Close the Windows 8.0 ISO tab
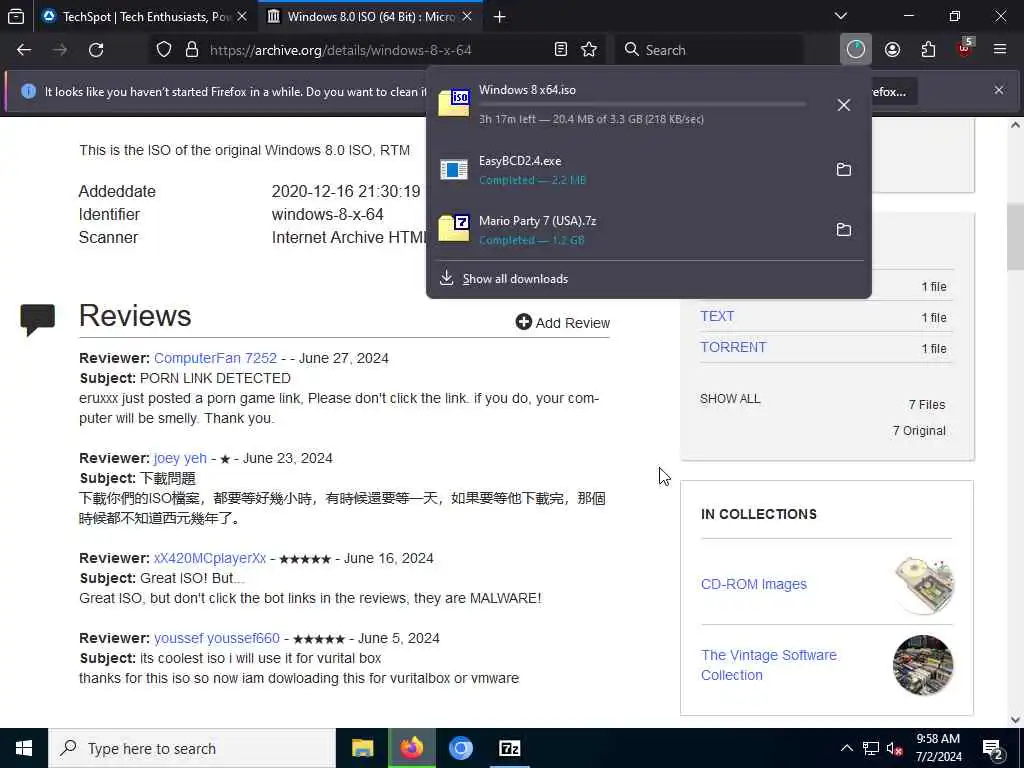Viewport: 1024px width, 768px height. click(x=467, y=16)
